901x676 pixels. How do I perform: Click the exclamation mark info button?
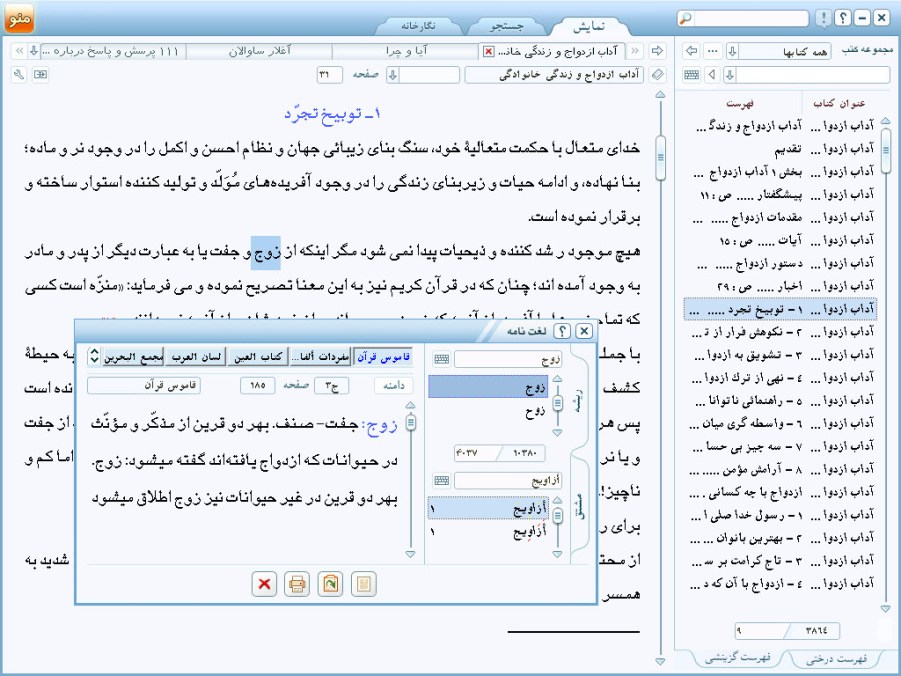[x=823, y=18]
